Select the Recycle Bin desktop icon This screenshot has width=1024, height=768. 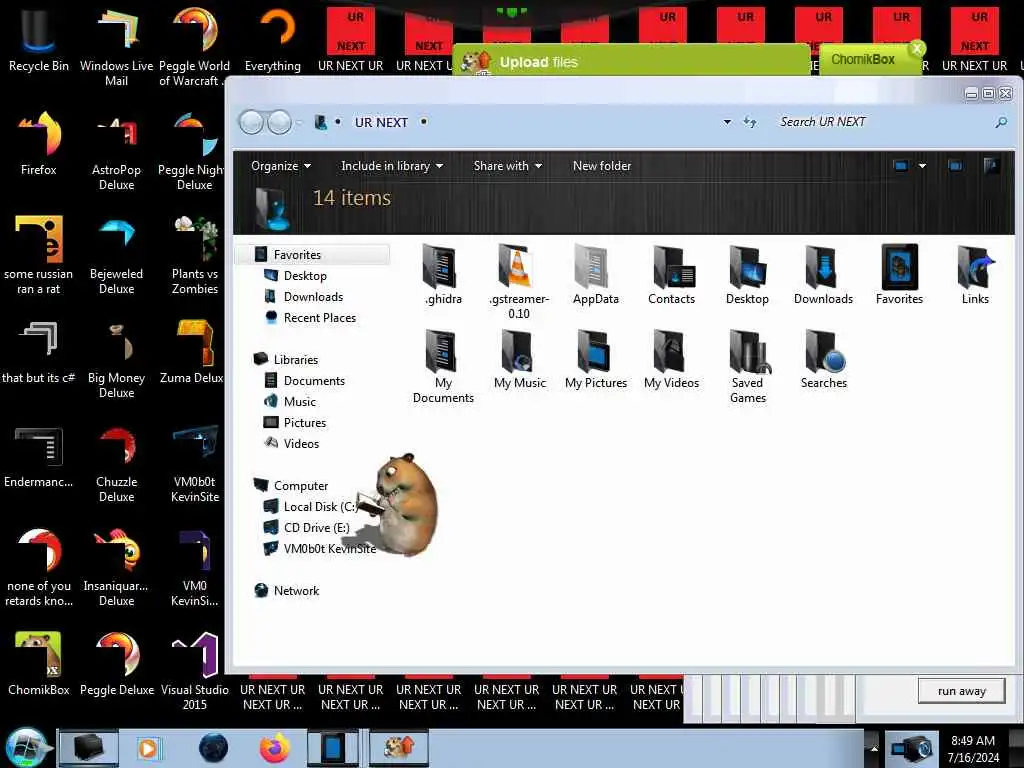[x=39, y=39]
